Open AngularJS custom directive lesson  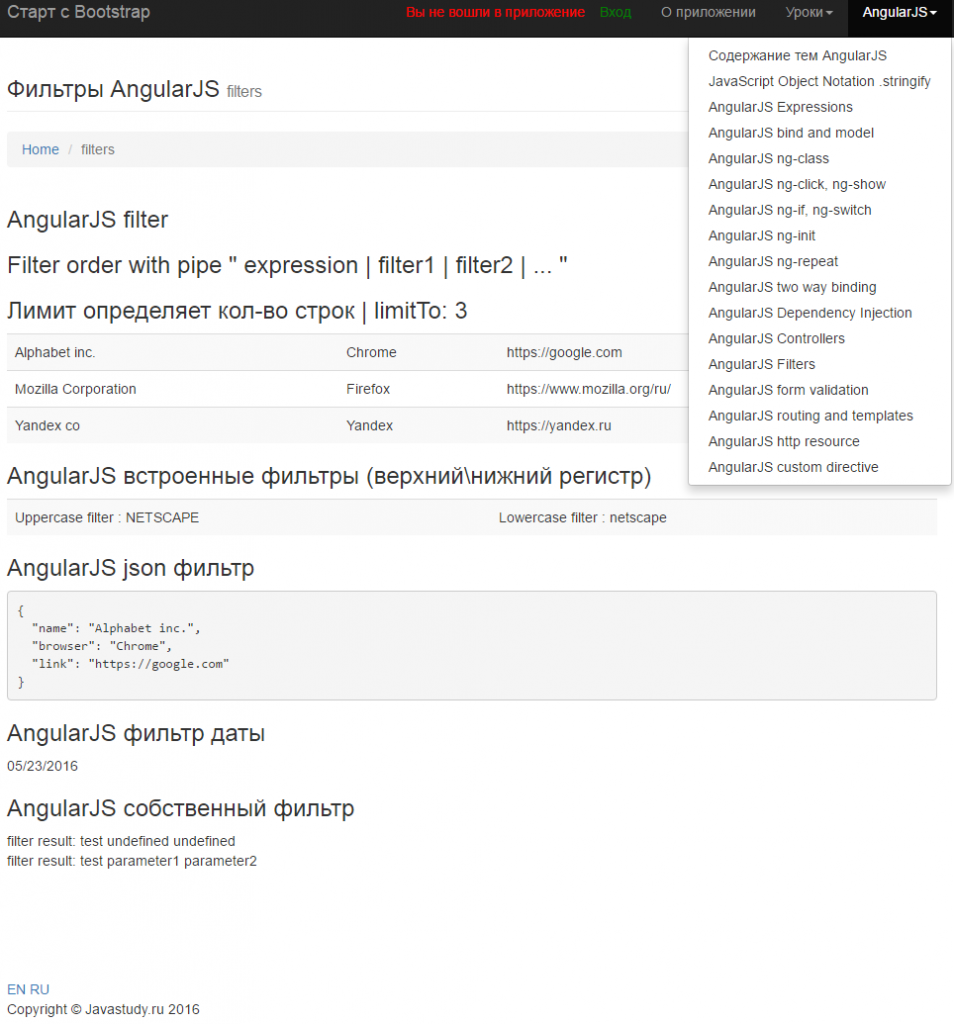point(792,467)
